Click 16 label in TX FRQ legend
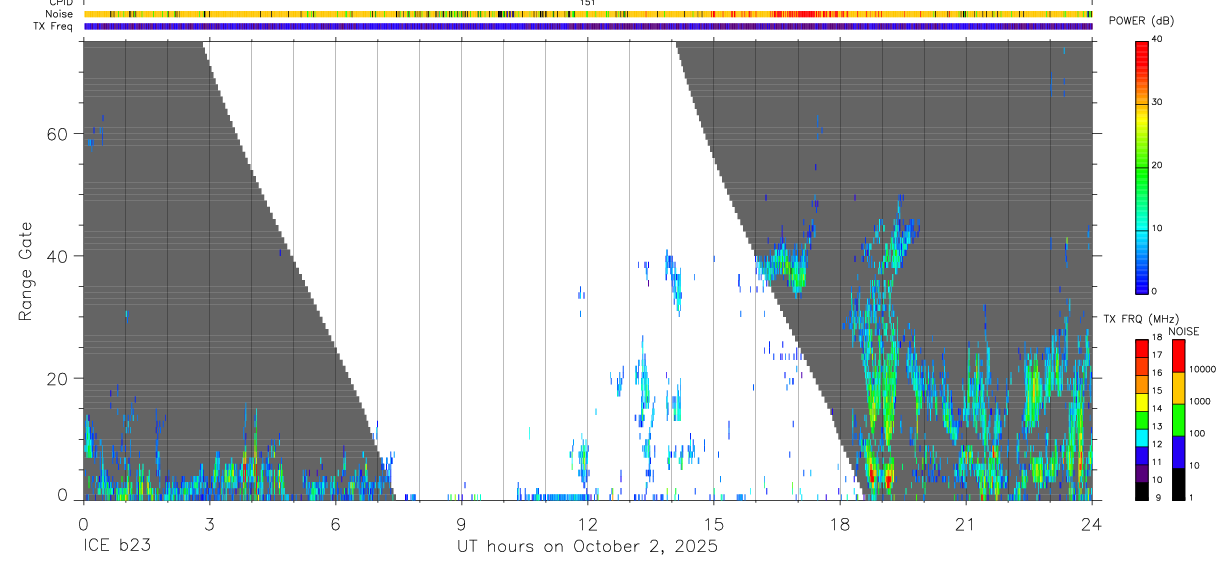The image size is (1228, 567). tap(1157, 373)
